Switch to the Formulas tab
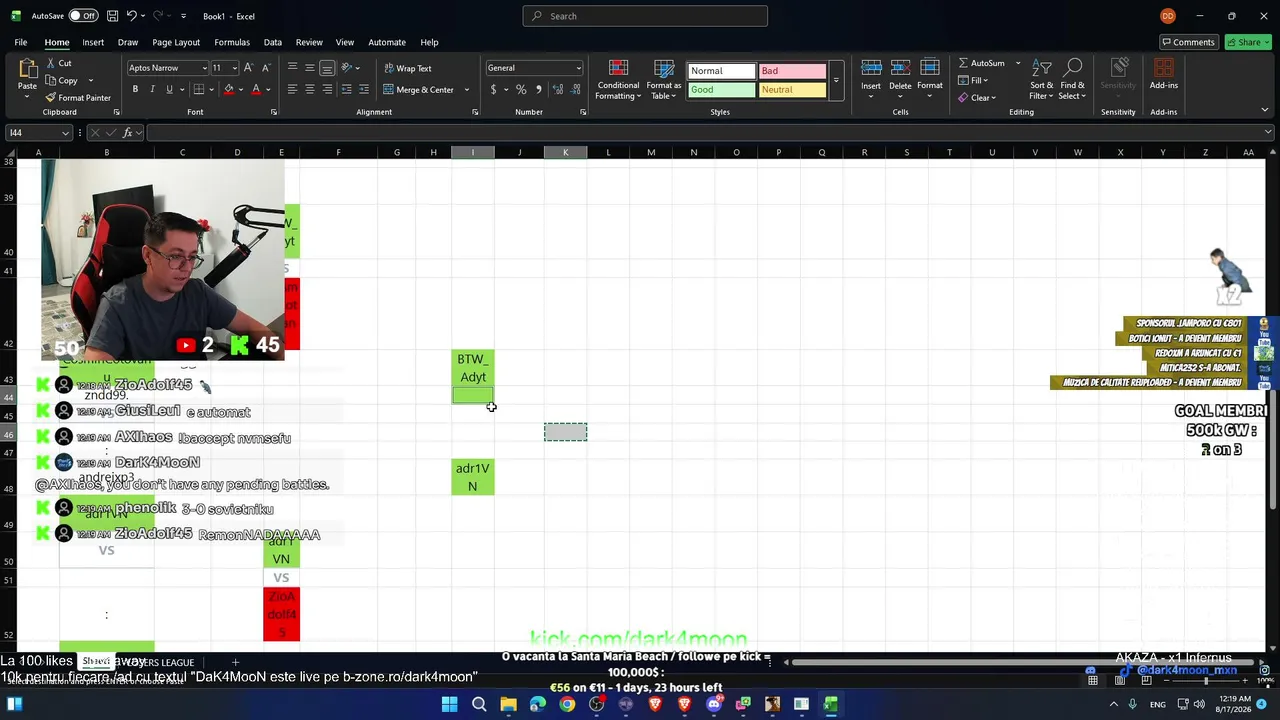 tap(232, 42)
